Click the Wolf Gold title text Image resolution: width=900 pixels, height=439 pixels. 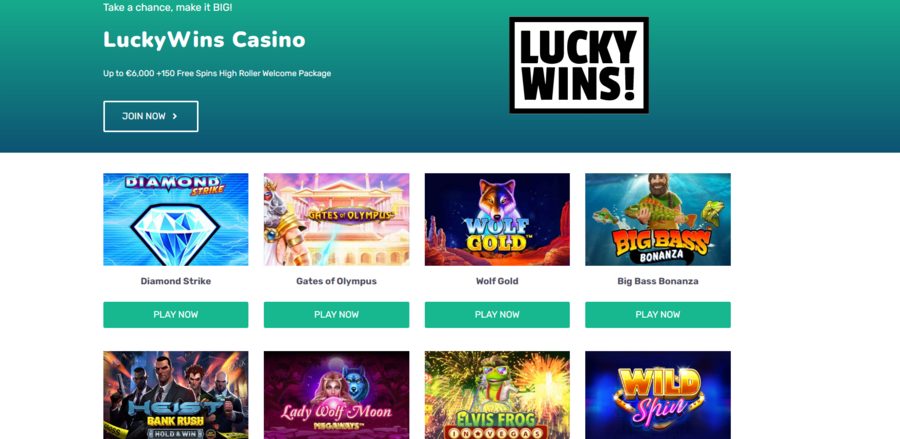click(x=497, y=281)
